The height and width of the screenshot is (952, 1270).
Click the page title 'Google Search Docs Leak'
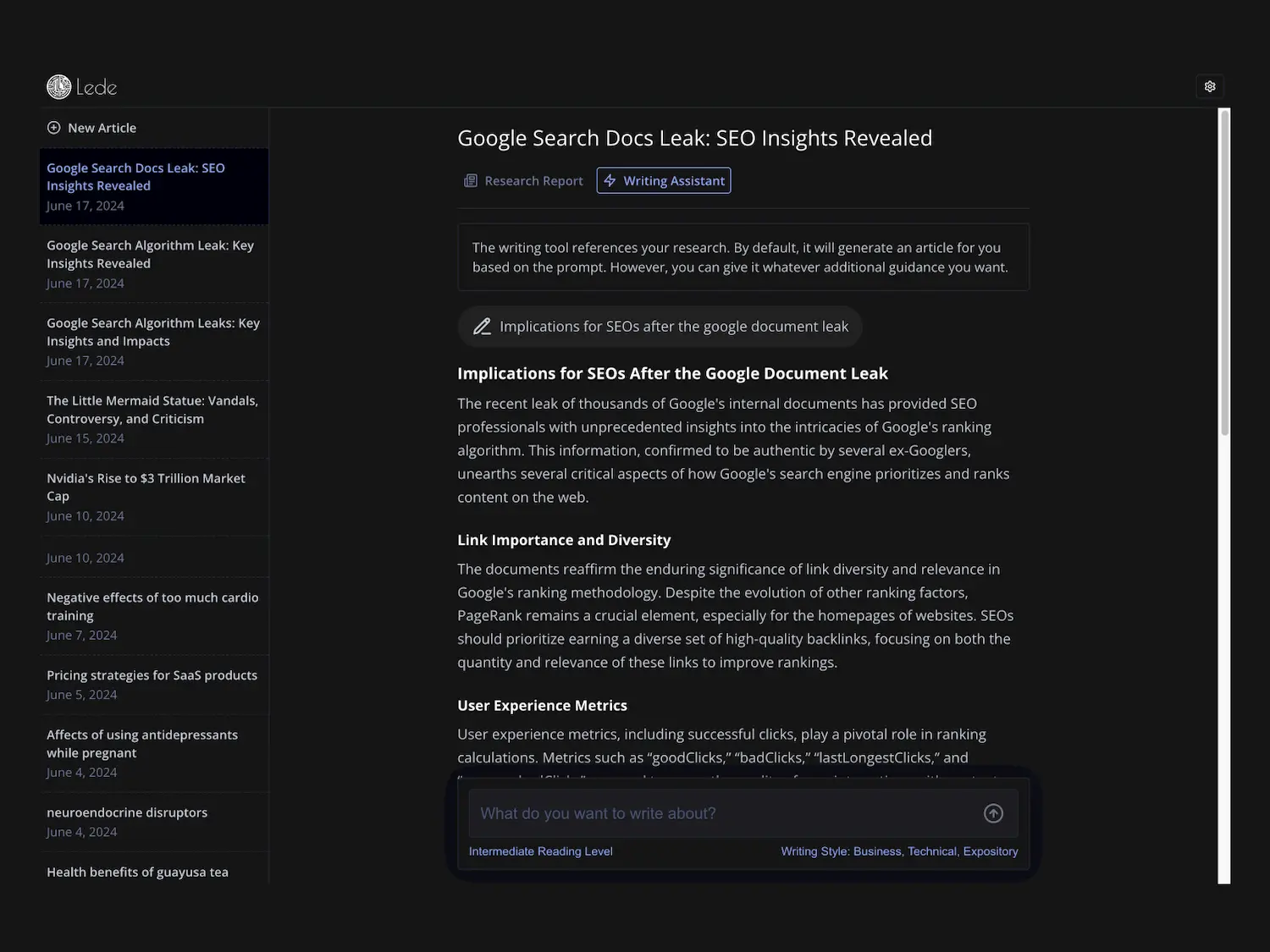[x=694, y=138]
